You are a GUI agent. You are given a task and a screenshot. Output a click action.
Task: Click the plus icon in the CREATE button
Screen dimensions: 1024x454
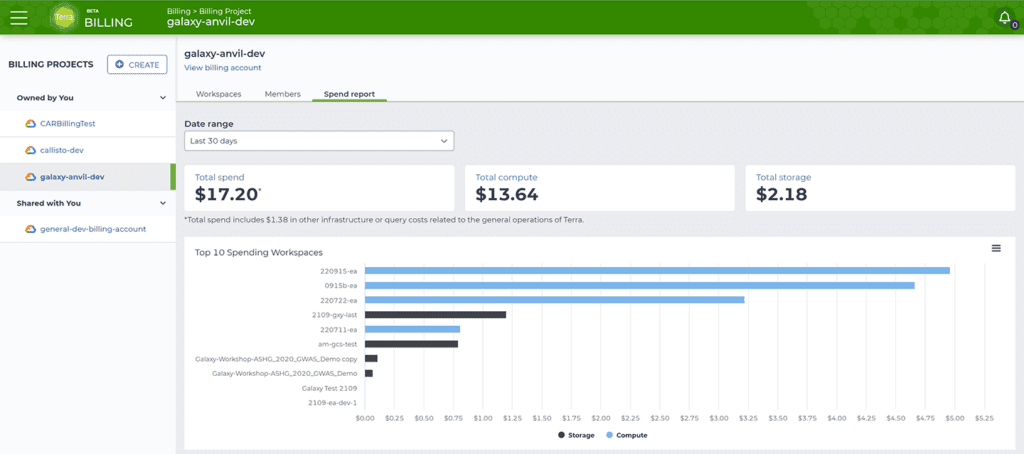click(120, 65)
